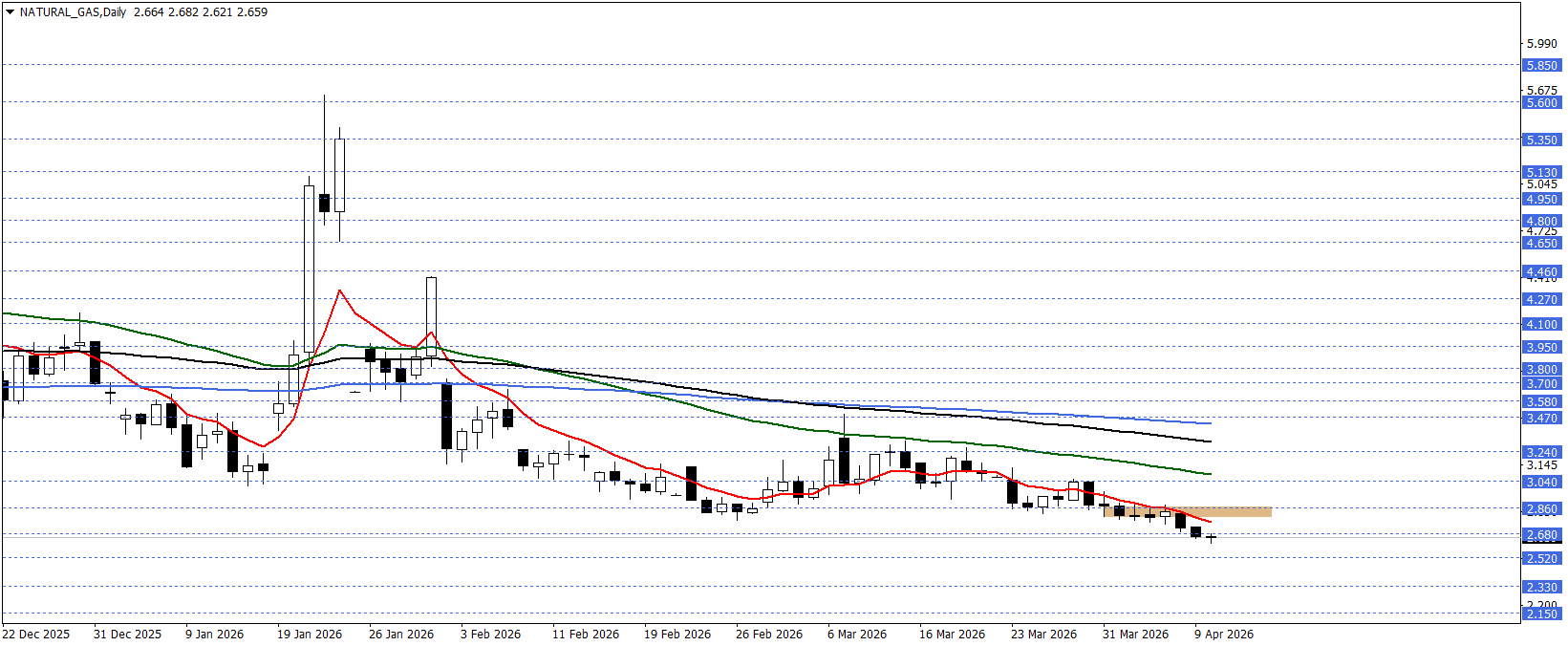Click the 2.330 price level label
The image size is (1568, 646).
[1541, 588]
